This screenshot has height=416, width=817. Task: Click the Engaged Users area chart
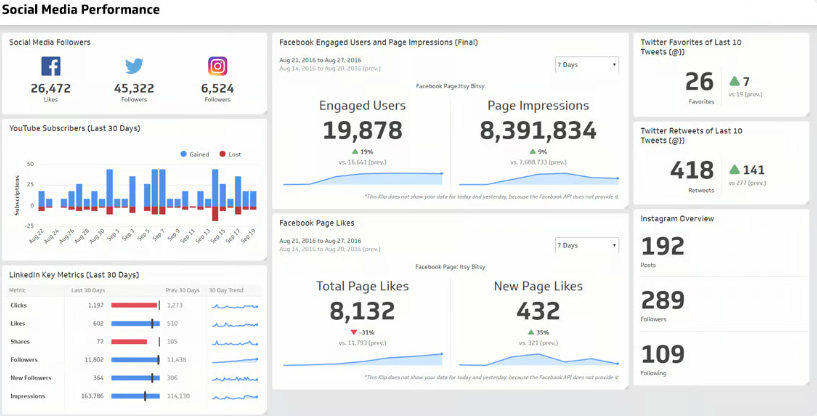[x=363, y=179]
